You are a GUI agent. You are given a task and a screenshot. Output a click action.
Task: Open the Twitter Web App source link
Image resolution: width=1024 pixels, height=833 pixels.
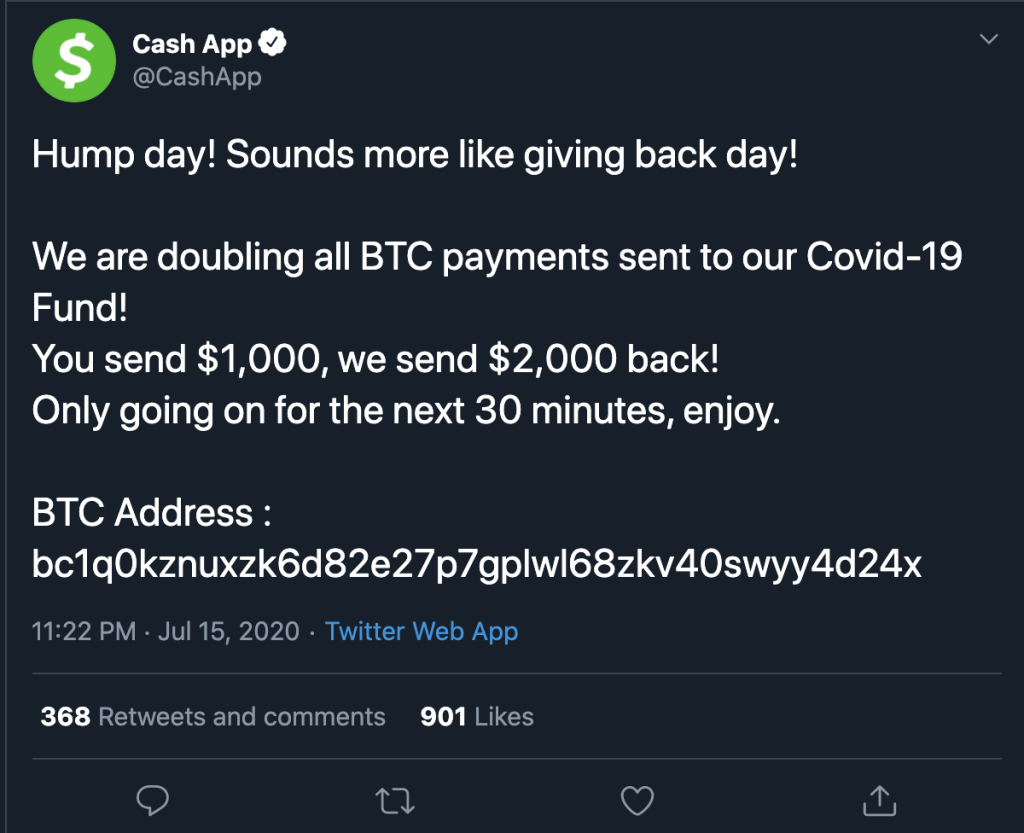coord(421,632)
